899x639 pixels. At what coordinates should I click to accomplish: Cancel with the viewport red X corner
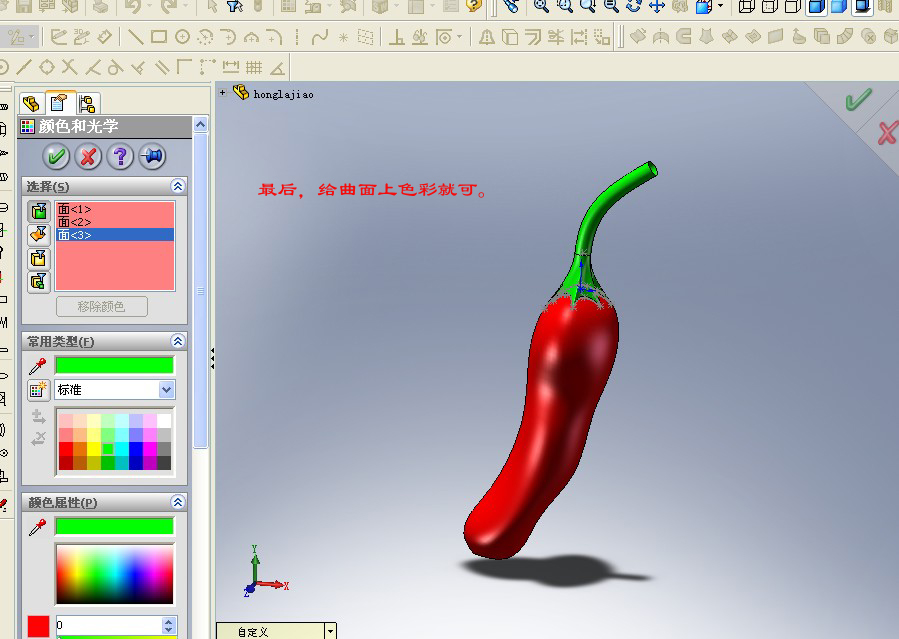click(887, 133)
